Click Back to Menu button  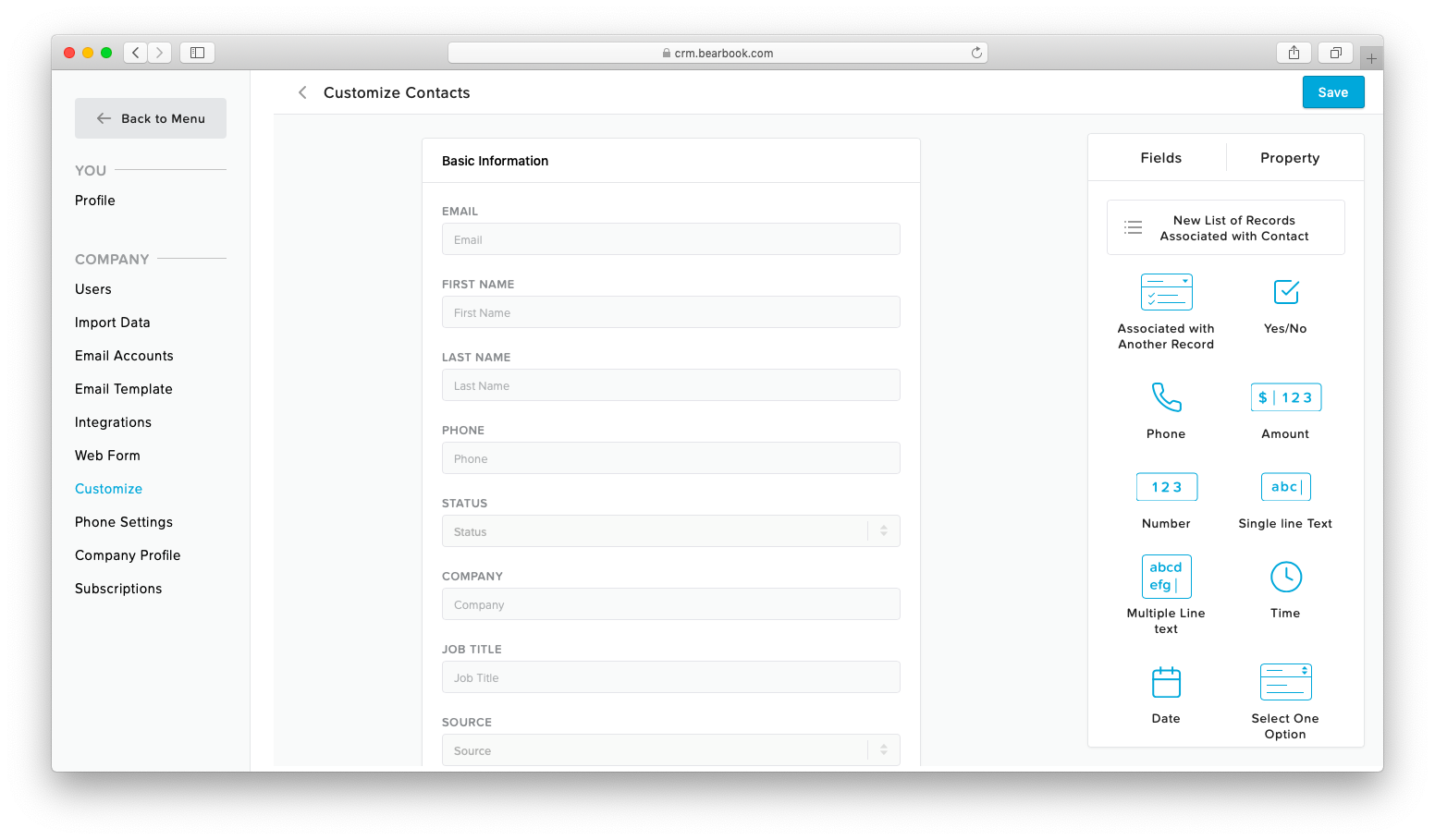tap(151, 118)
